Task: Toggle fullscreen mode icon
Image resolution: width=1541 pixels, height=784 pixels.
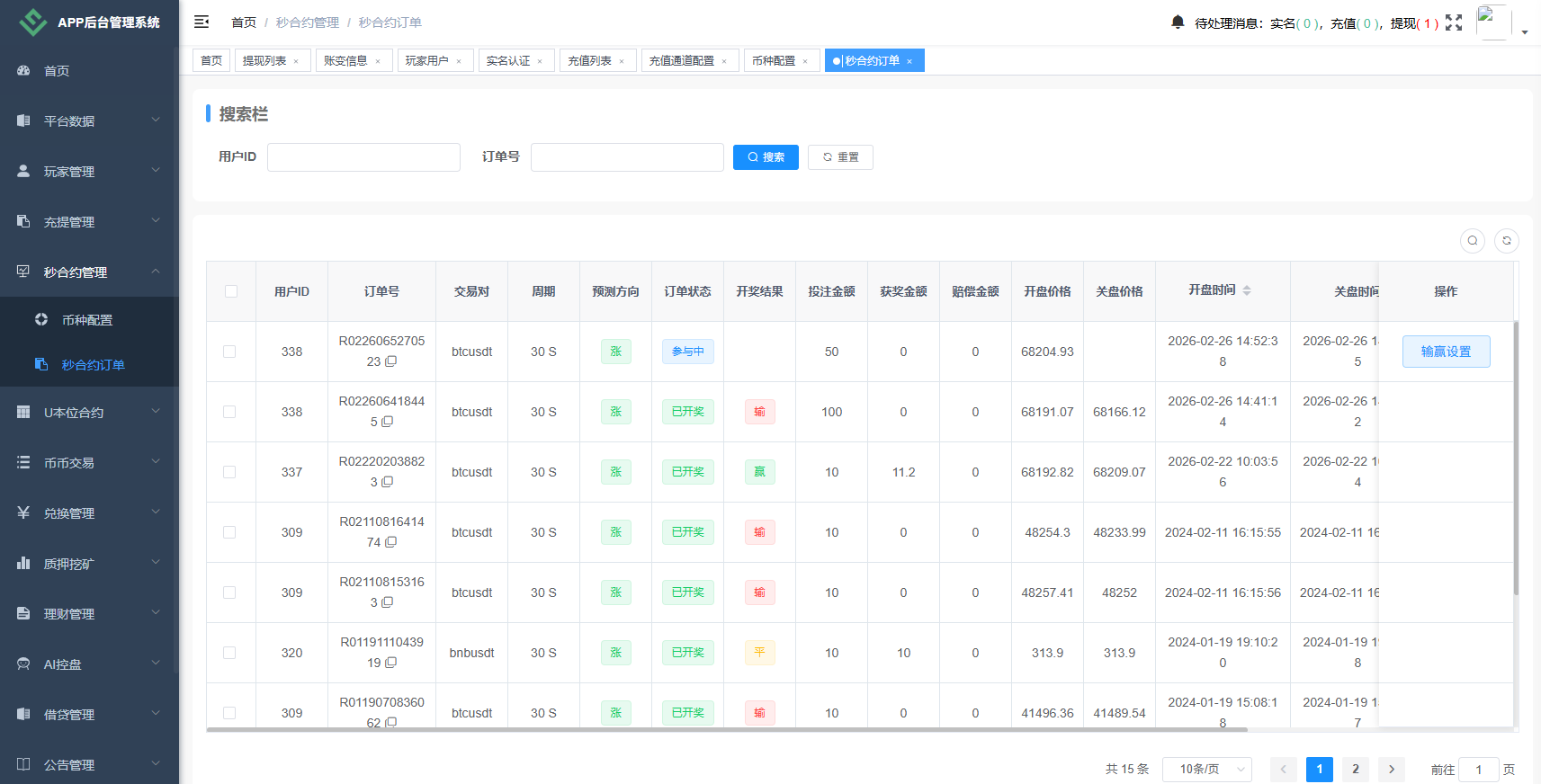Action: click(1454, 22)
